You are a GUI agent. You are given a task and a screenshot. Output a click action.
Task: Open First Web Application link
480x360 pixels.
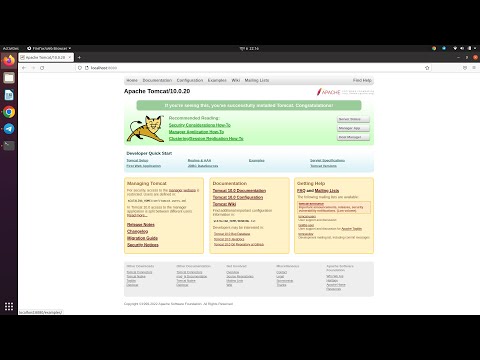[x=144, y=166]
